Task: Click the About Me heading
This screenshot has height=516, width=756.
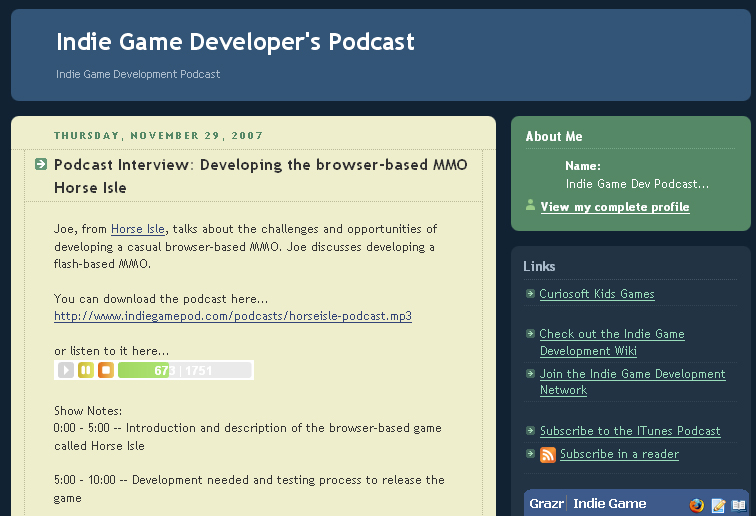Action: [554, 136]
